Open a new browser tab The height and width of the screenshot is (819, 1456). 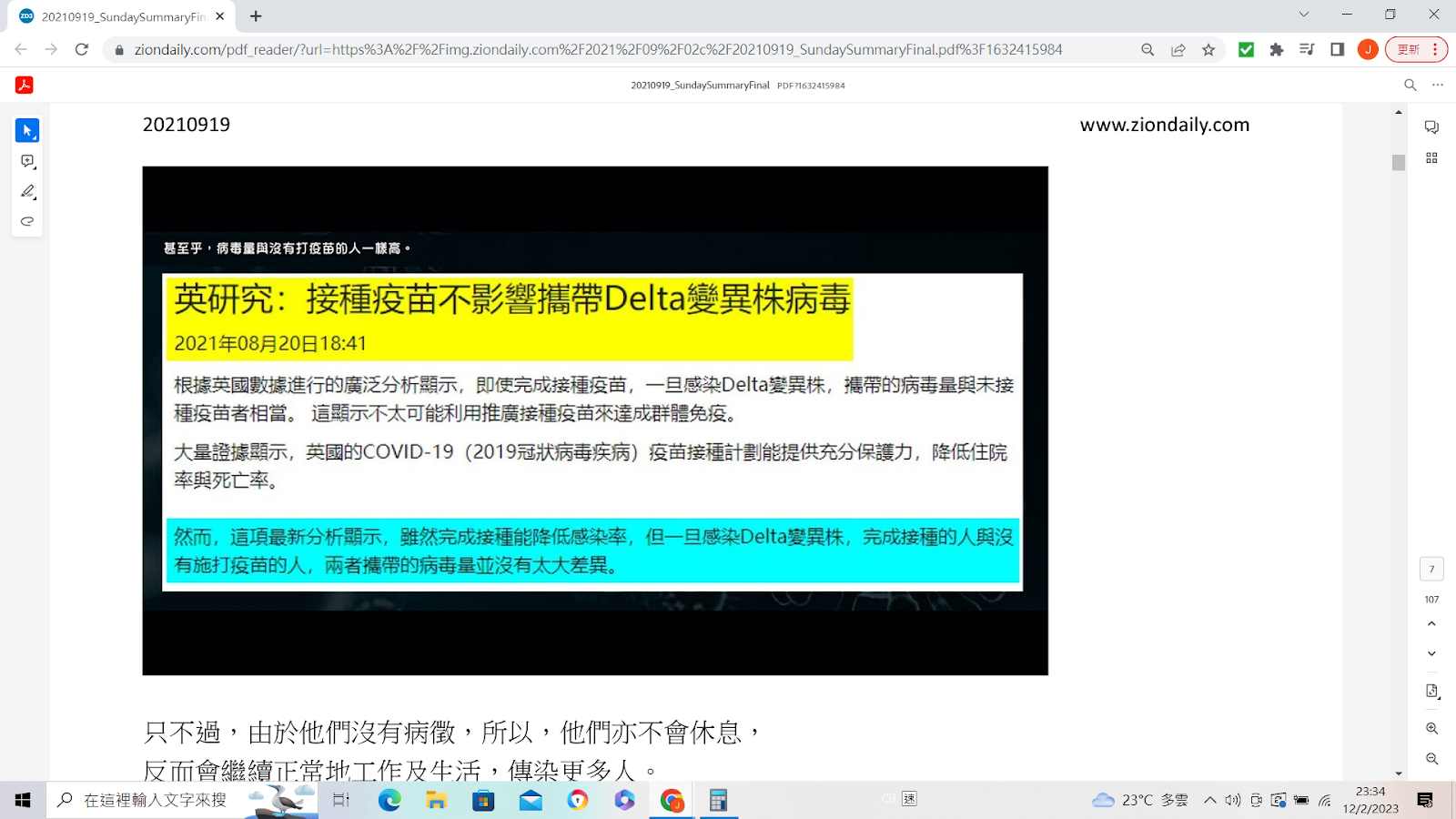256,16
